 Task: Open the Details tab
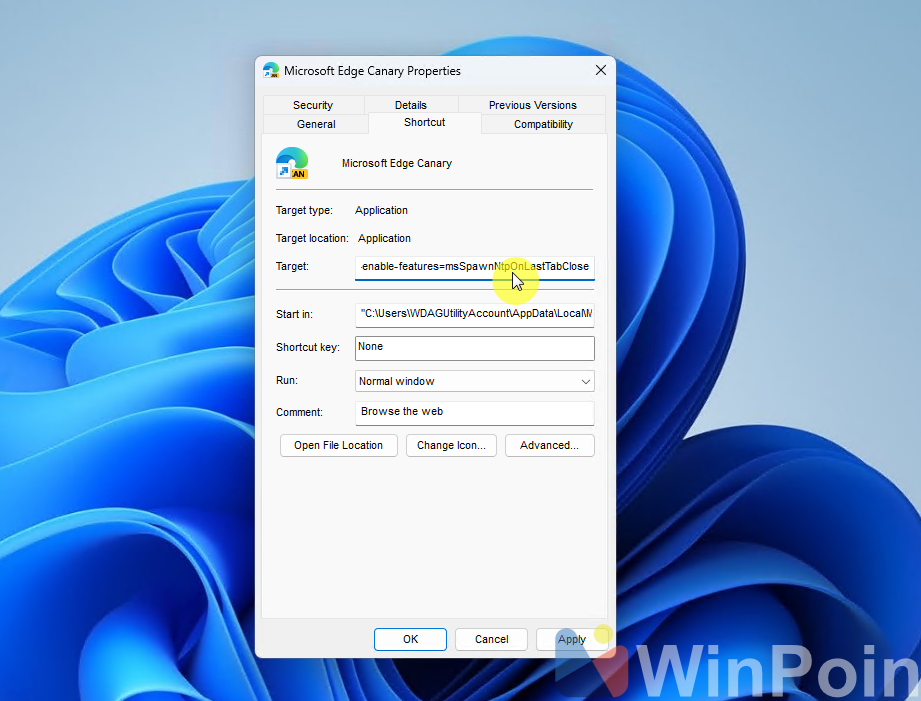(x=410, y=105)
